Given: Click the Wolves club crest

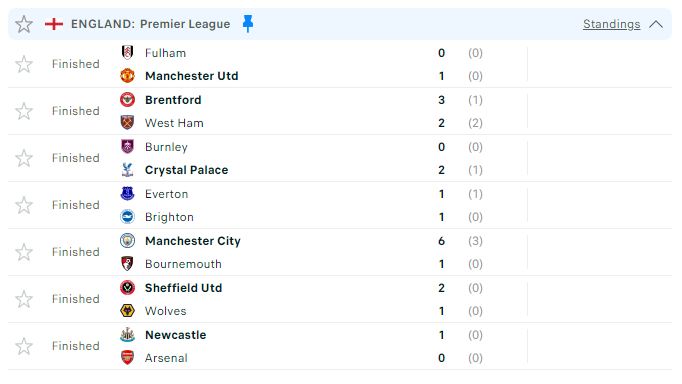Looking at the screenshot, I should [x=127, y=311].
